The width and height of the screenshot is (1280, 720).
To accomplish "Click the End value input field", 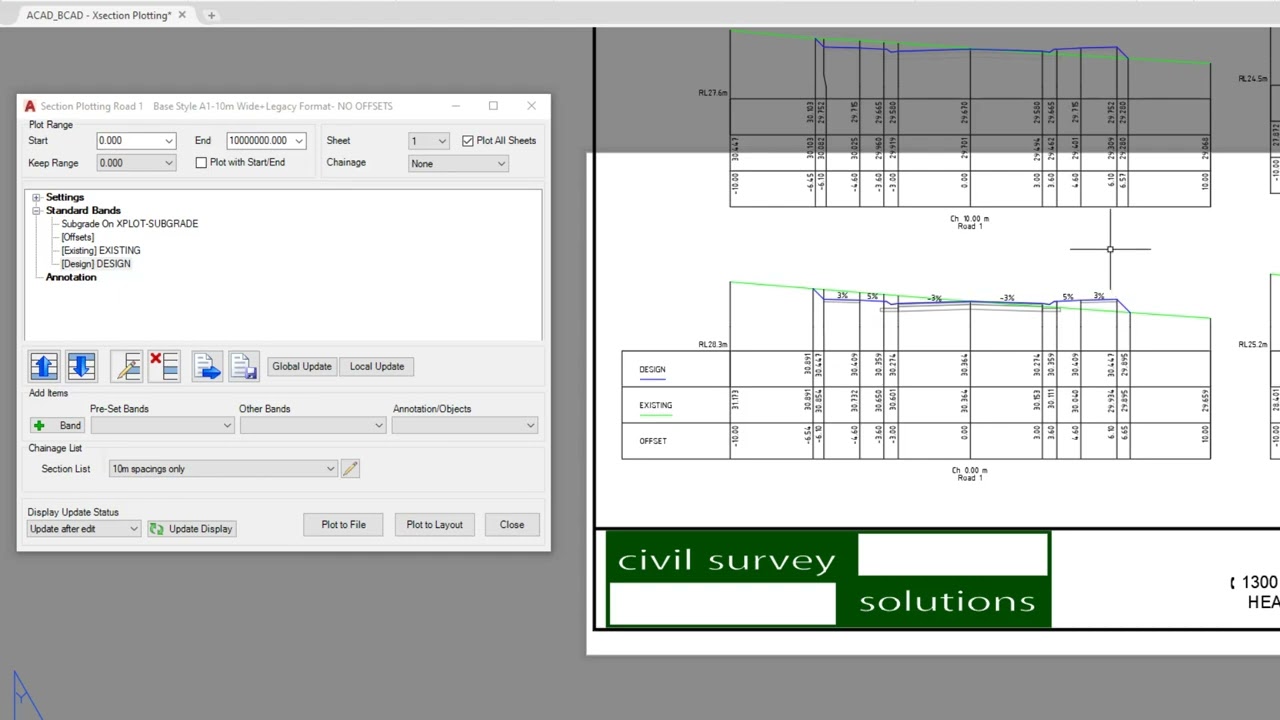I will 259,141.
